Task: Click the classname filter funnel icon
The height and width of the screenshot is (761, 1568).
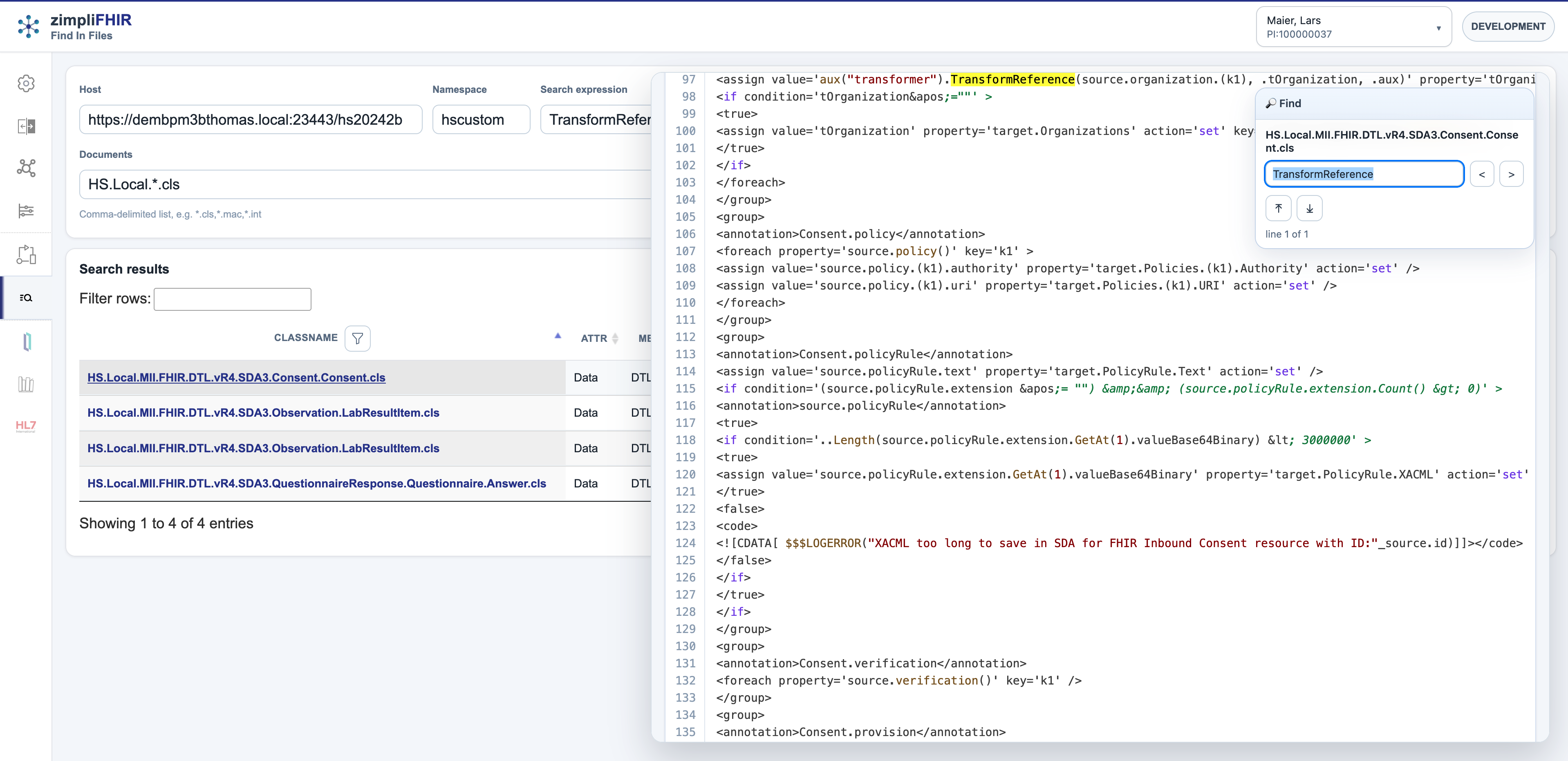Action: [x=357, y=339]
